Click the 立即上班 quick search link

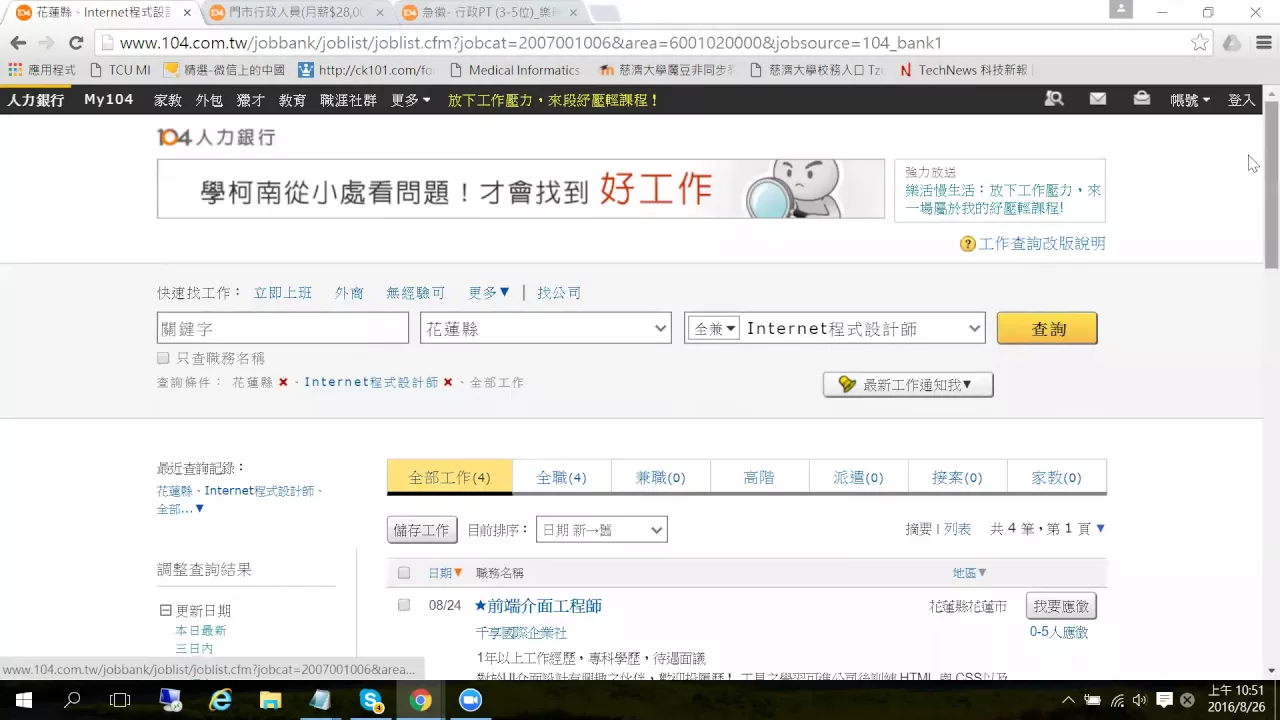pyautogui.click(x=283, y=293)
